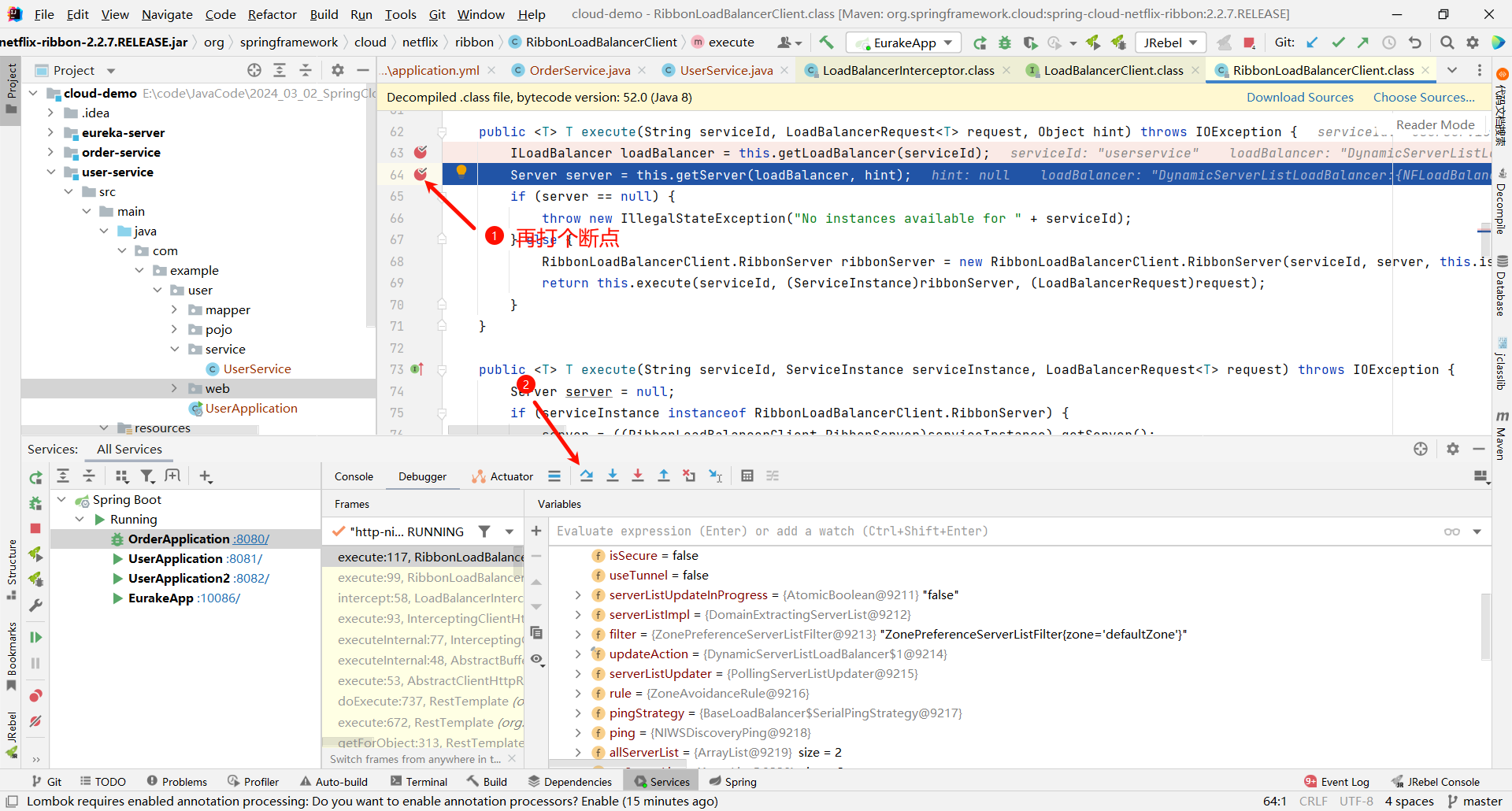
Task: Click the Debug bug icon in toolbar
Action: click(1005, 43)
